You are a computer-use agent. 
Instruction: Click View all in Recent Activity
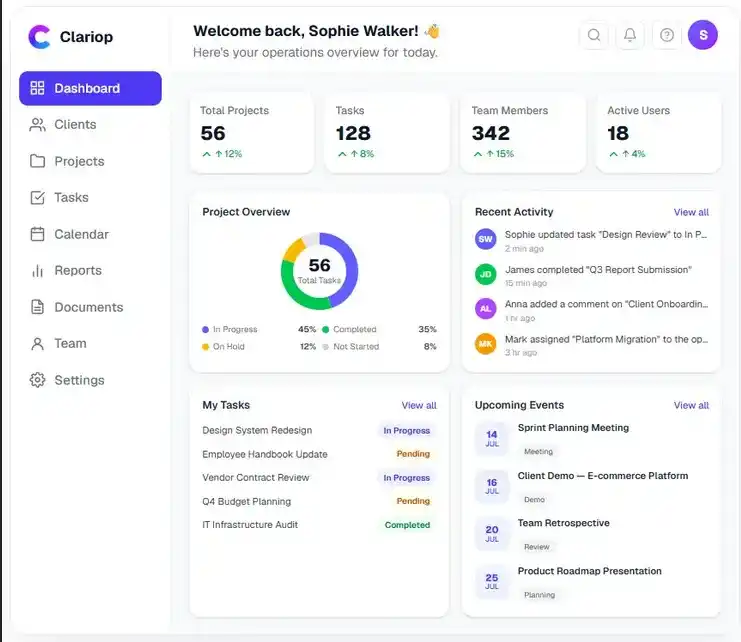pyautogui.click(x=691, y=213)
